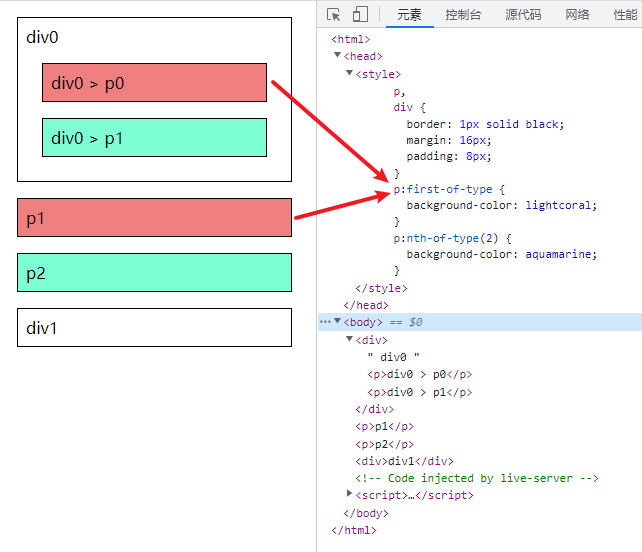This screenshot has width=642, height=552.
Task: Select the </body> closing tag
Action: pos(366,514)
